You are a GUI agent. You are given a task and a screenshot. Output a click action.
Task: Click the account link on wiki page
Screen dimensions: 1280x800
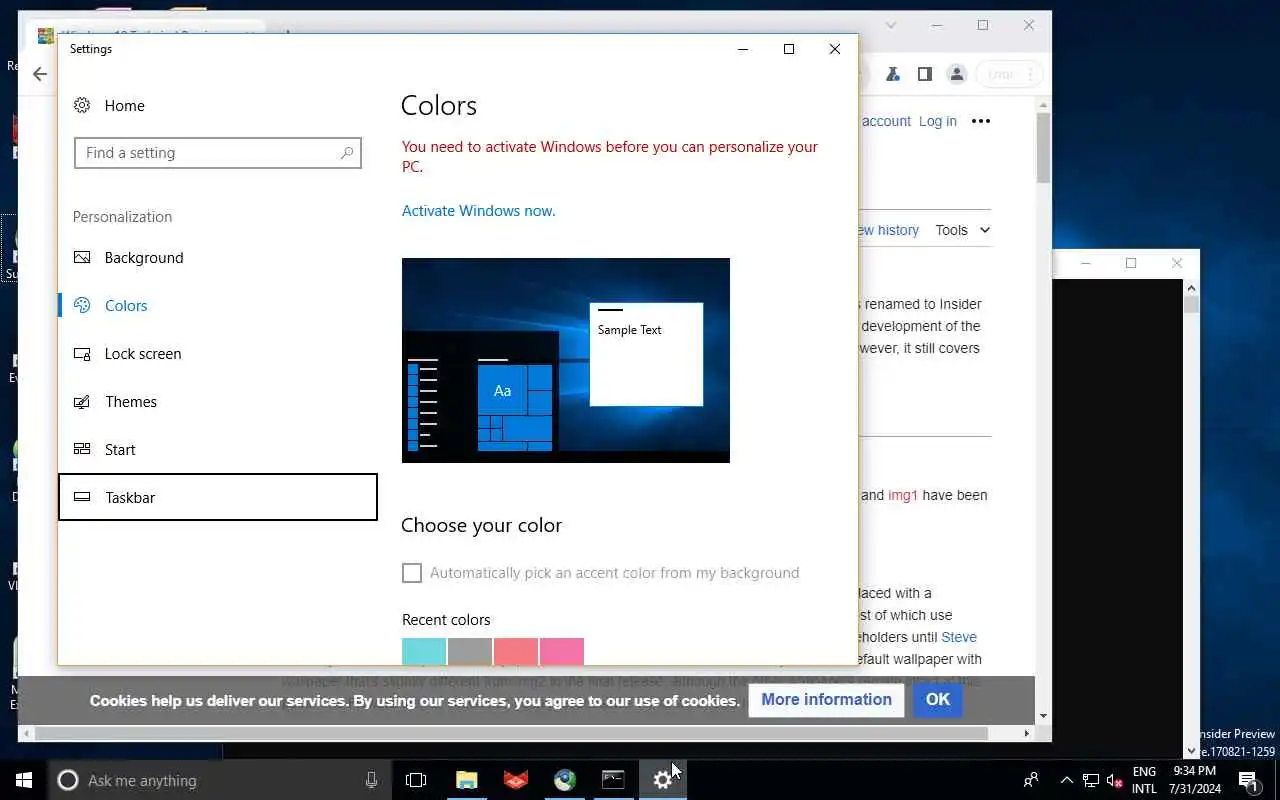click(x=886, y=121)
